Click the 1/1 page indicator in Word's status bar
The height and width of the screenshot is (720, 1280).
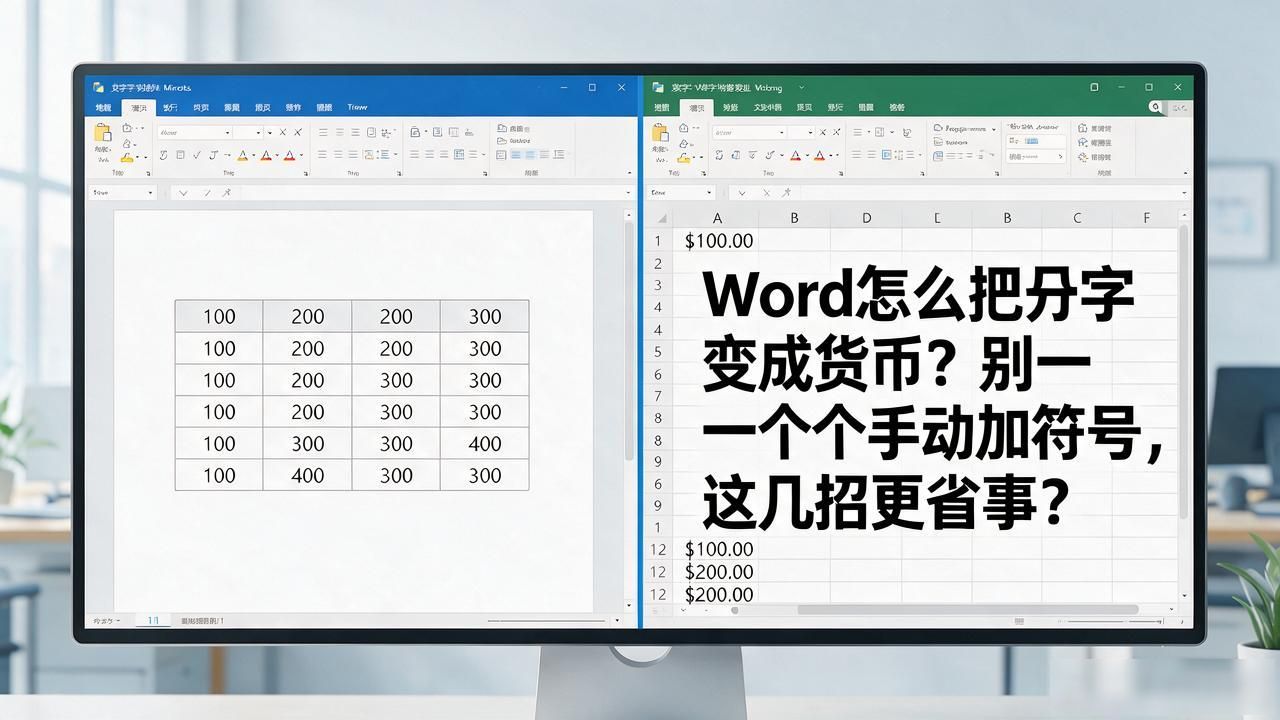(153, 621)
